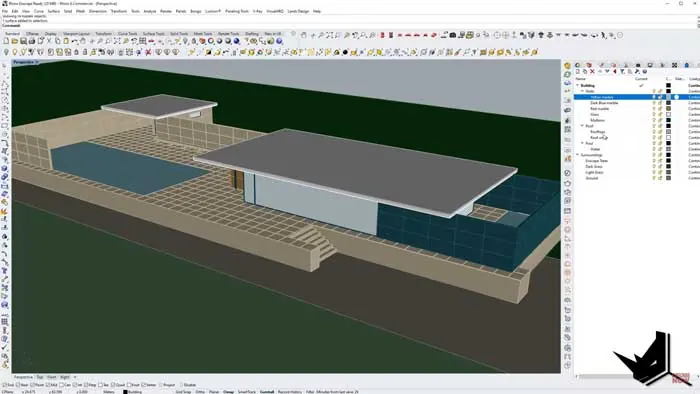Switch to the Curve Tools toolbar tab
700x394 pixels.
tap(128, 34)
